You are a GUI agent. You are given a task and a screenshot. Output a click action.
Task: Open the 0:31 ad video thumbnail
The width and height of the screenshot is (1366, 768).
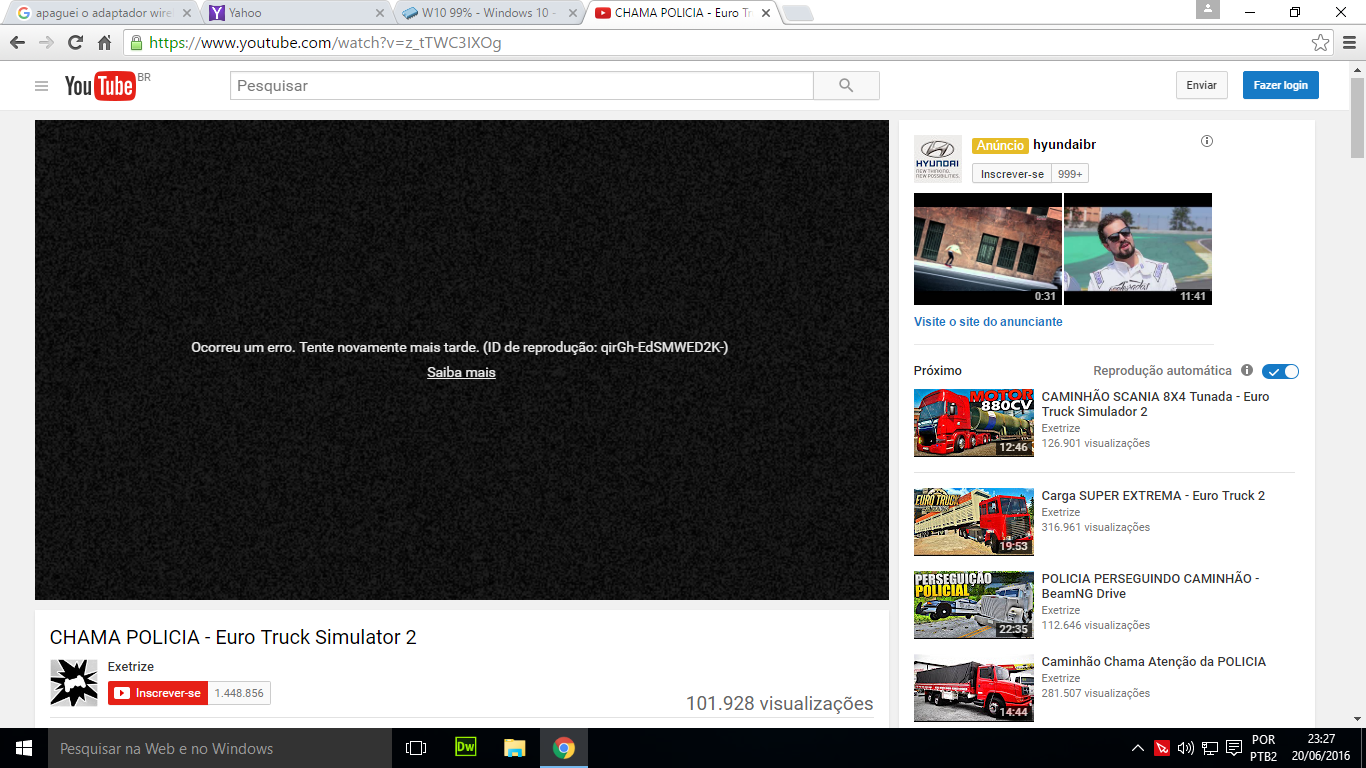point(988,249)
